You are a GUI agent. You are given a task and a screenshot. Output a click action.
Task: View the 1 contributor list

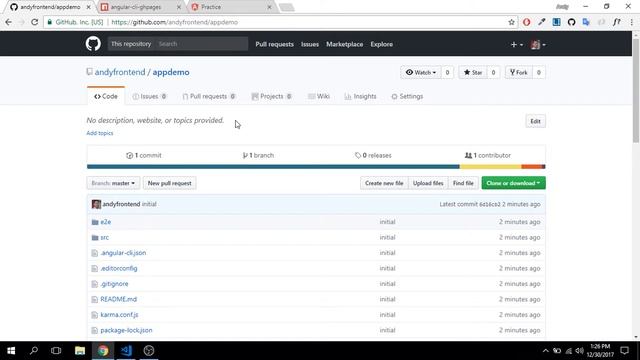coord(488,156)
